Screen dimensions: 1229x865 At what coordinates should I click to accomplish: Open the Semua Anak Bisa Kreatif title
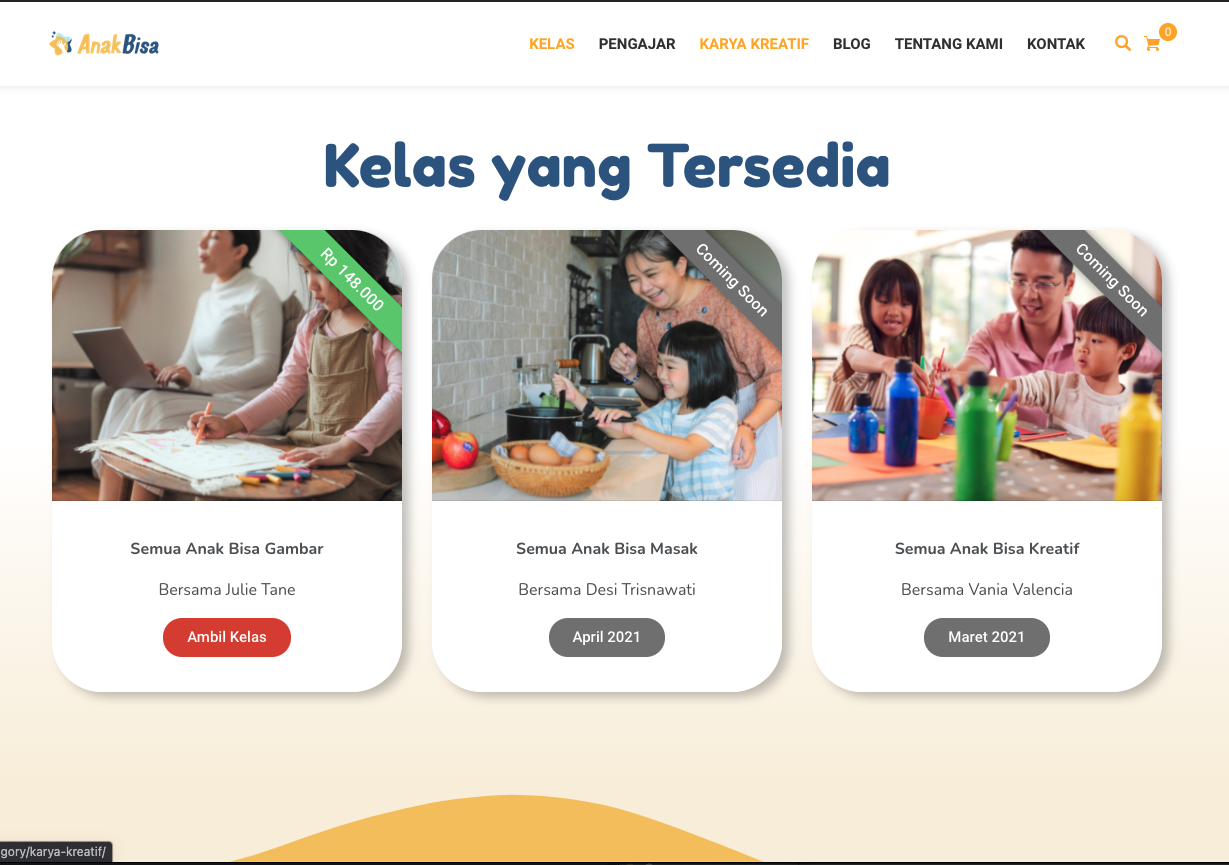point(987,548)
